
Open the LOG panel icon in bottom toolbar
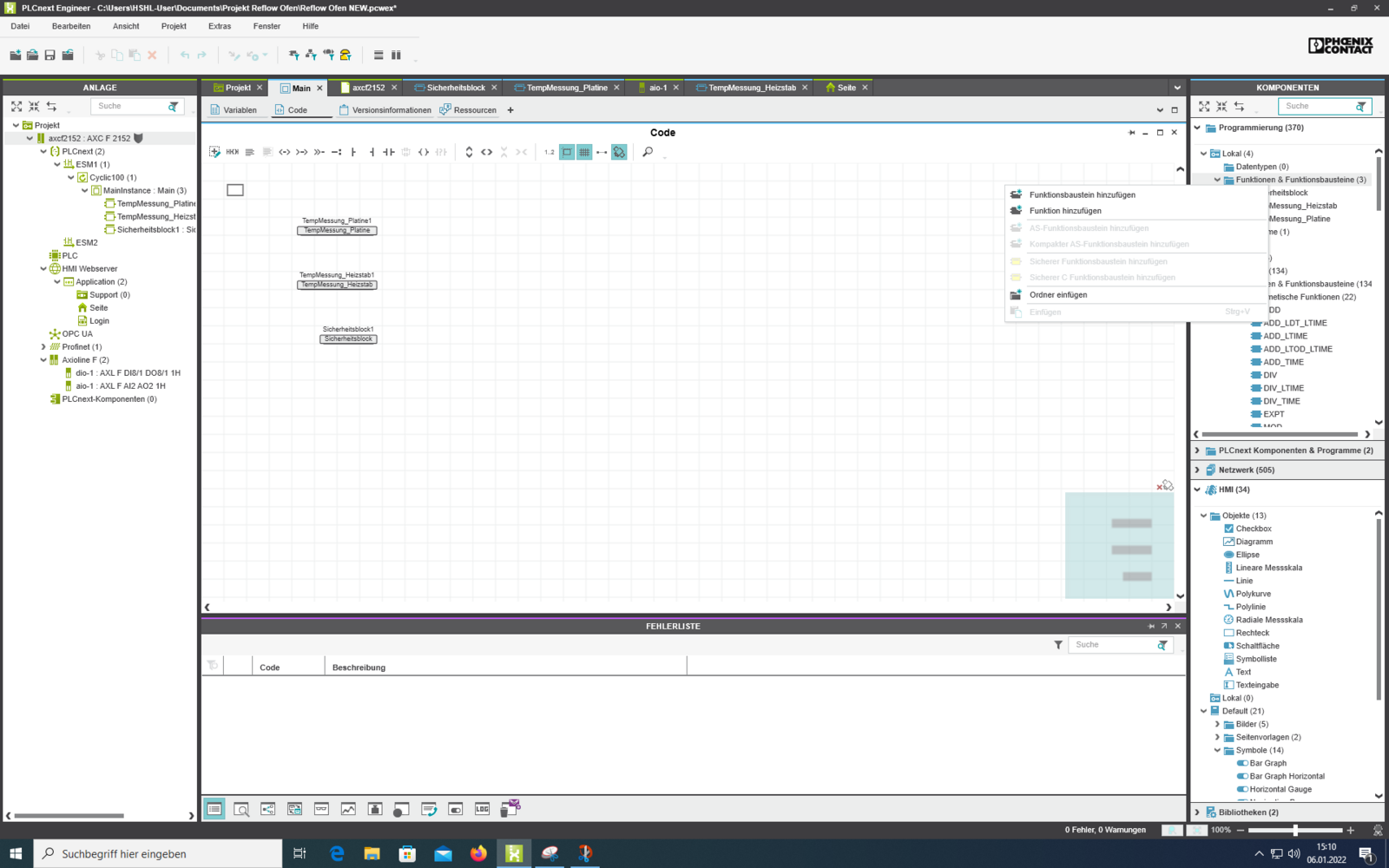[x=482, y=809]
